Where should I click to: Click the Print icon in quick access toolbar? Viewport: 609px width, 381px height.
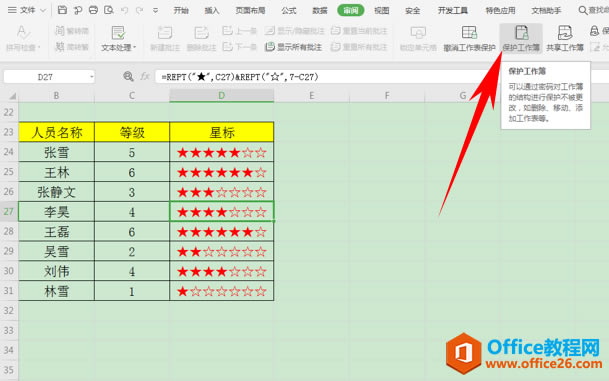93,10
